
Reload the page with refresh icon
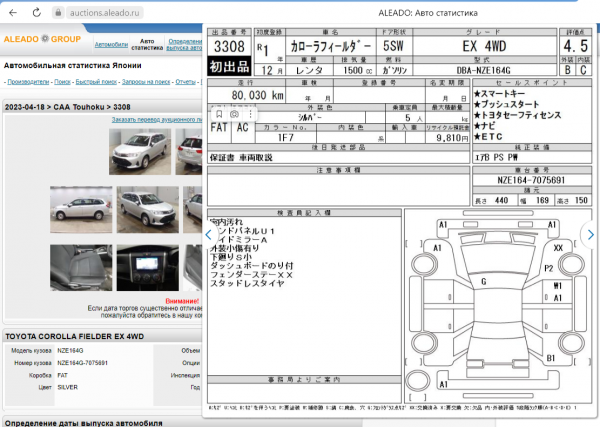tap(36, 13)
